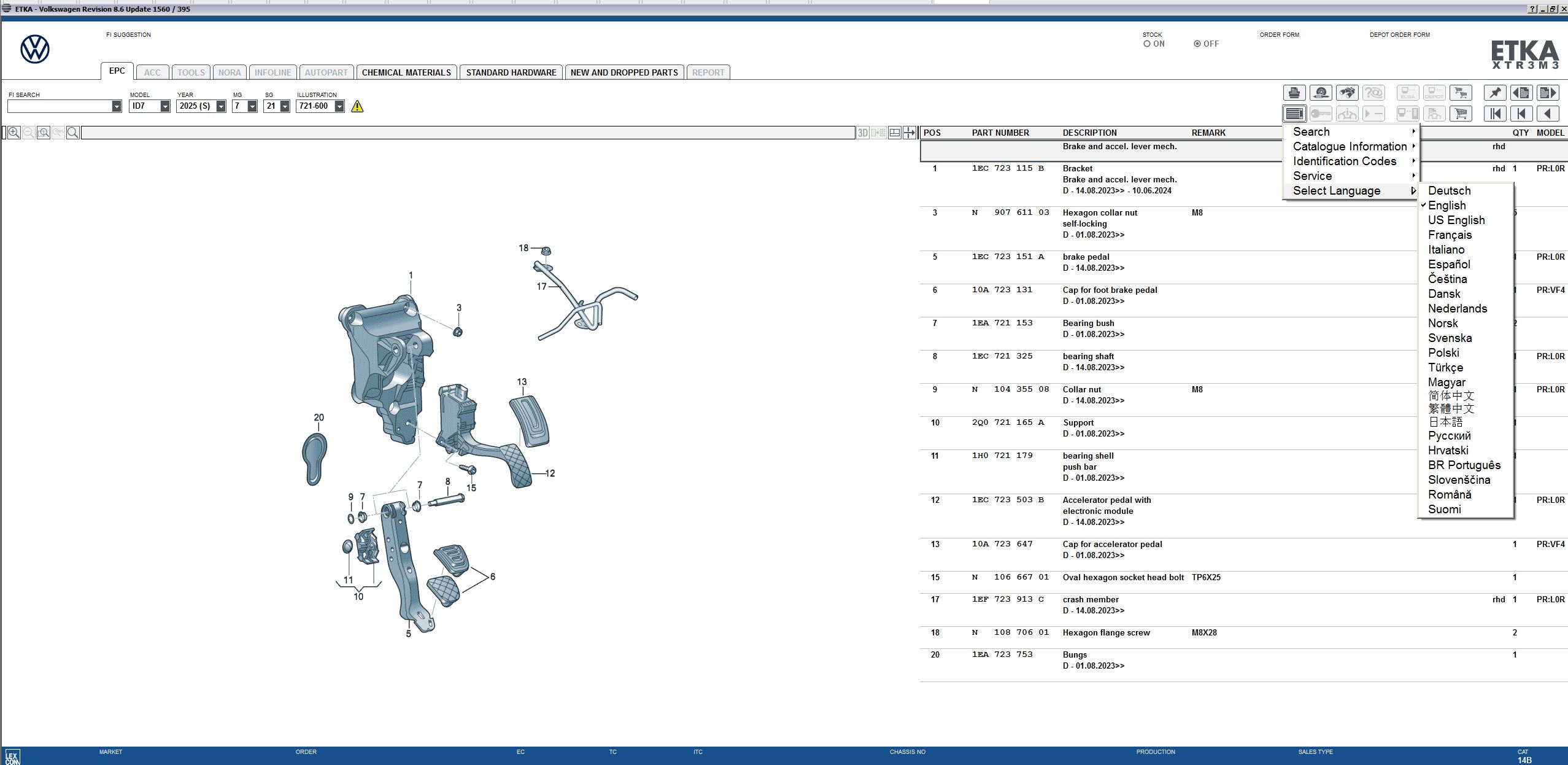This screenshot has width=1568, height=765.
Task: Switch to the CHEMICAL MATERIALS tab
Action: coord(407,72)
